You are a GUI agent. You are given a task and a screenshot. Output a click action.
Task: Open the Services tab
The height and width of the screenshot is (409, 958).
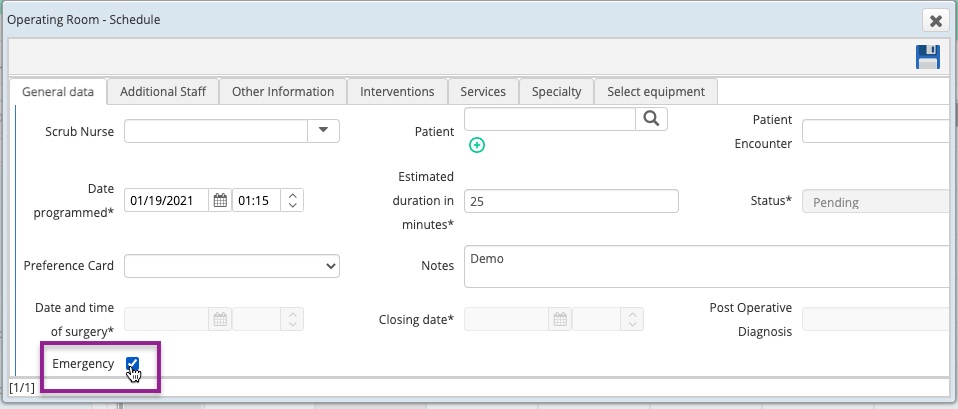point(483,92)
